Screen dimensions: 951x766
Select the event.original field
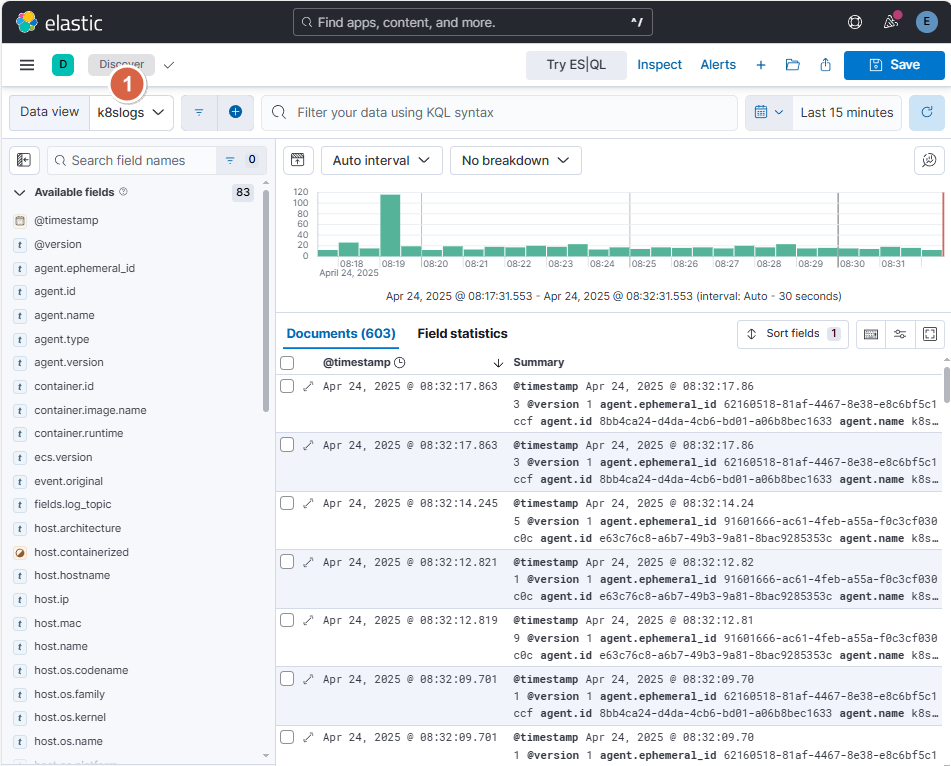pyautogui.click(x=69, y=482)
